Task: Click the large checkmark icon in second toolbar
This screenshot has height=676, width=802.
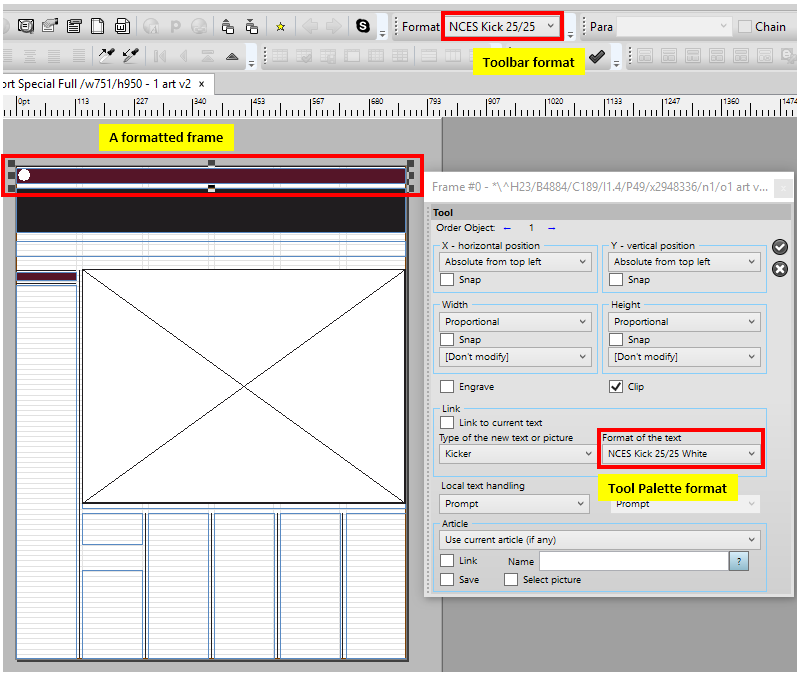Action: [596, 56]
